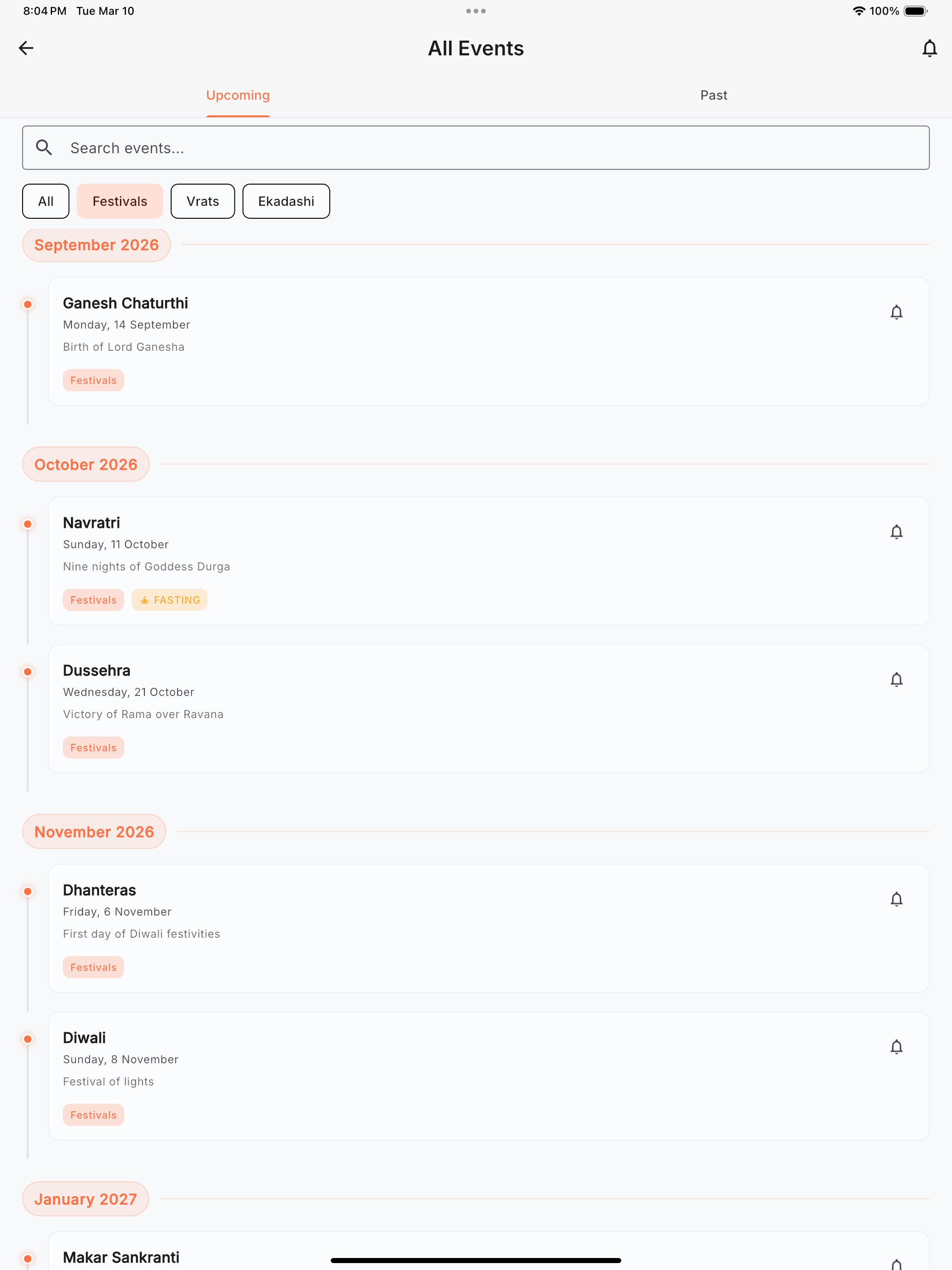Tap the battery status icon
The width and height of the screenshot is (952, 1270).
[x=915, y=11]
